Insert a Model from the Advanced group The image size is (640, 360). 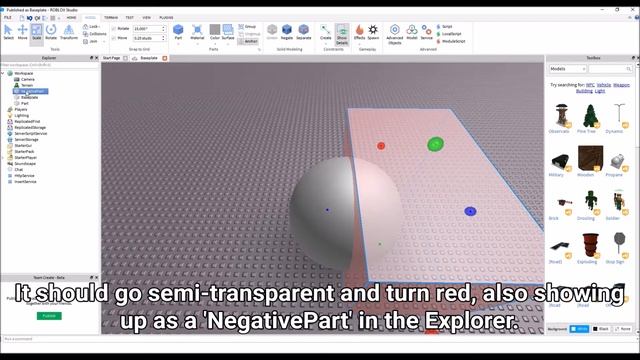pyautogui.click(x=412, y=32)
